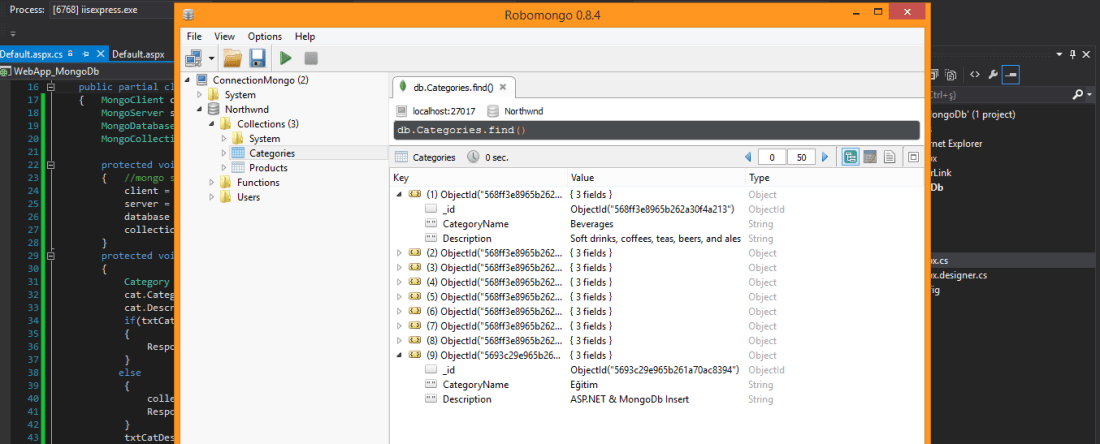Screen dimensions: 1100x444
Task: Switch to Default.aspx tab in Visual Studio
Action: [138, 54]
